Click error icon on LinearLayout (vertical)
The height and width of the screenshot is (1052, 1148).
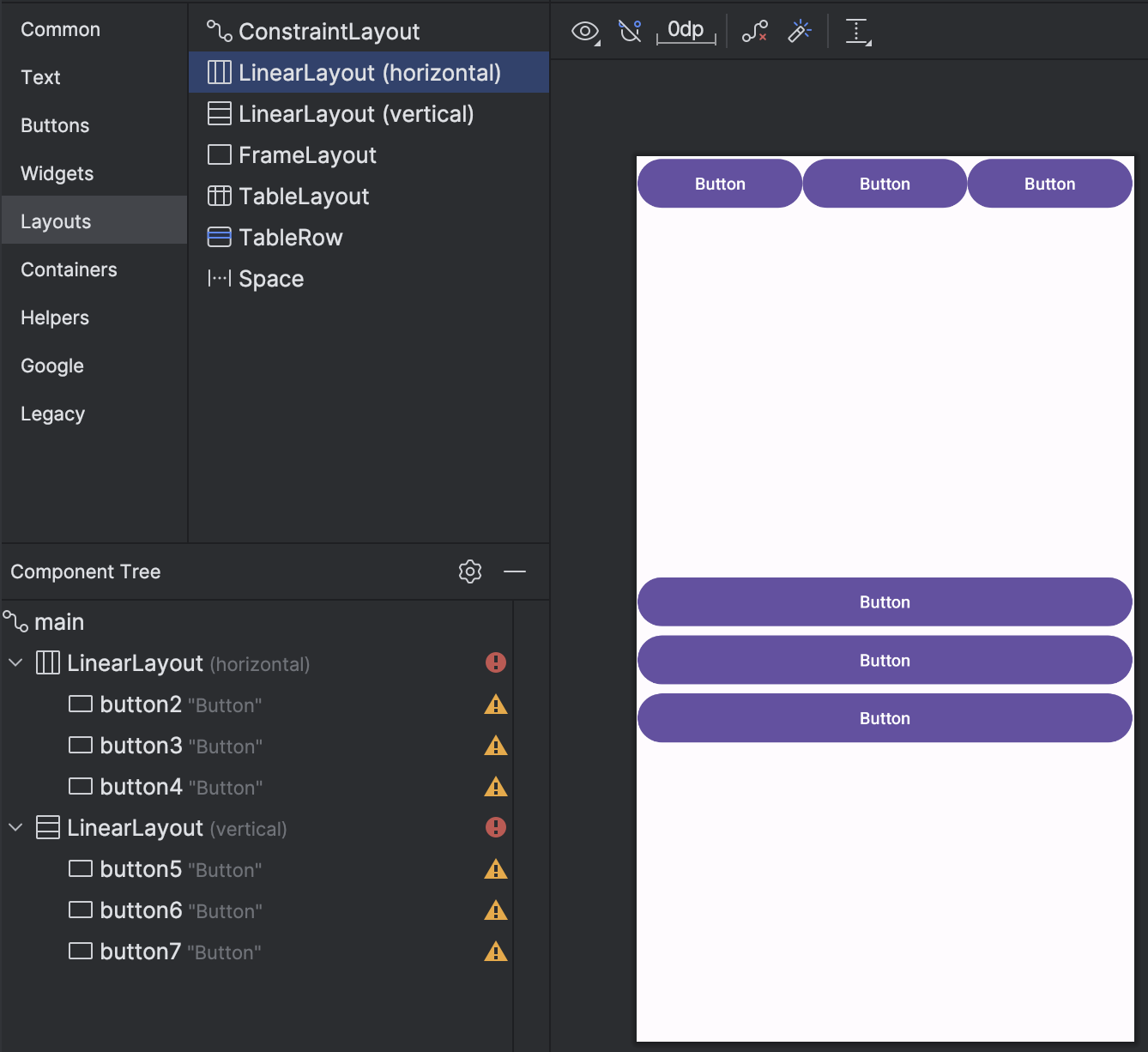(496, 827)
